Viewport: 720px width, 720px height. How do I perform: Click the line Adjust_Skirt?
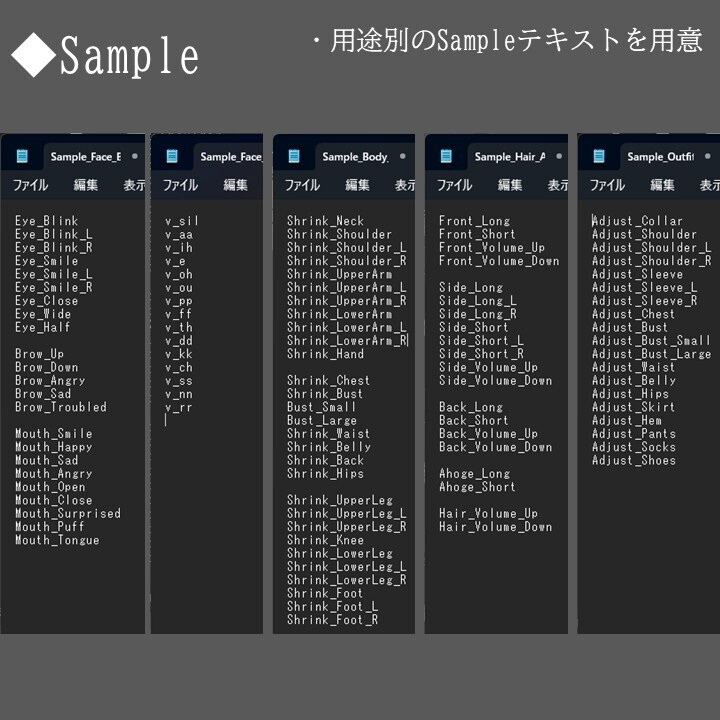coord(634,407)
